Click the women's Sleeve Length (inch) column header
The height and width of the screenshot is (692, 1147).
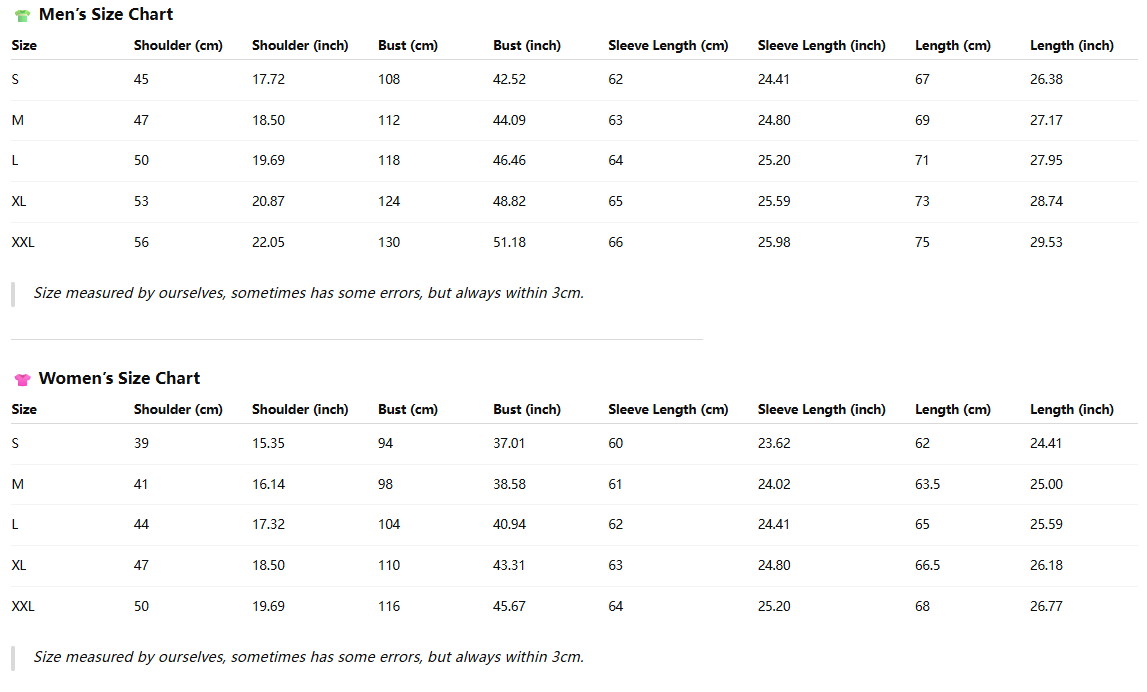point(821,409)
